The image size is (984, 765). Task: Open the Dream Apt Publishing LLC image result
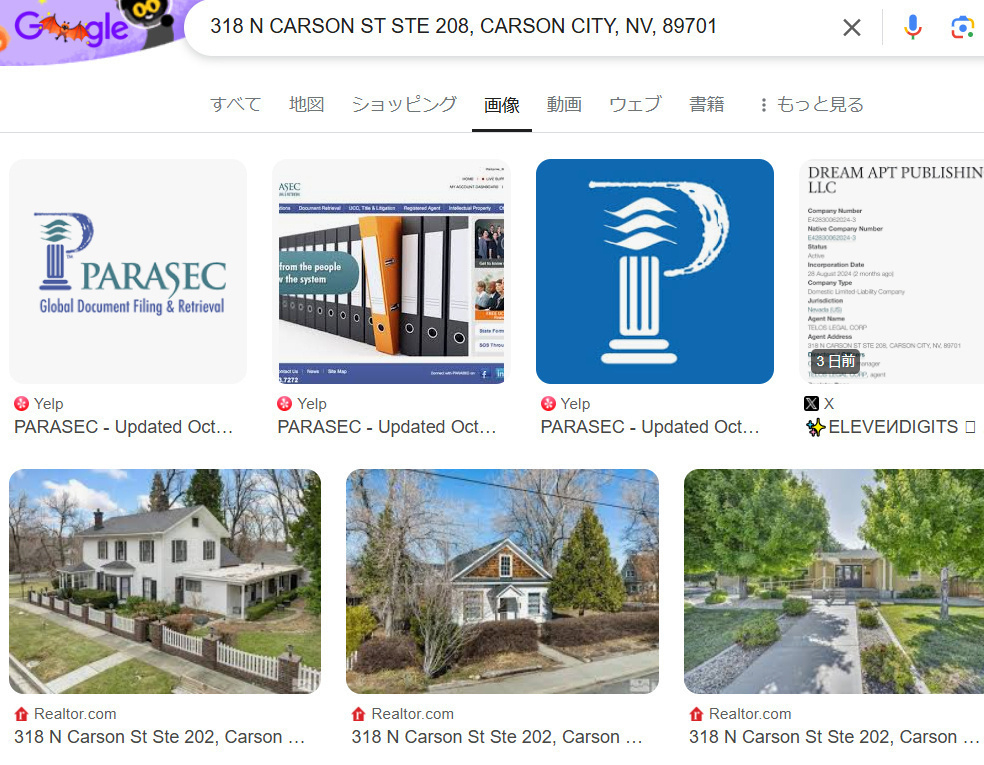[891, 271]
